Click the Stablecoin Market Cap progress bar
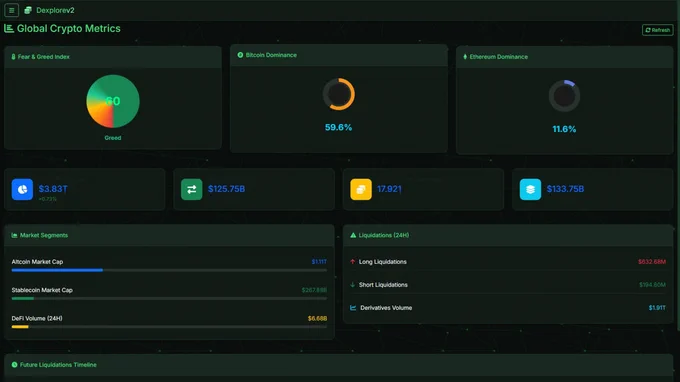 (169, 298)
